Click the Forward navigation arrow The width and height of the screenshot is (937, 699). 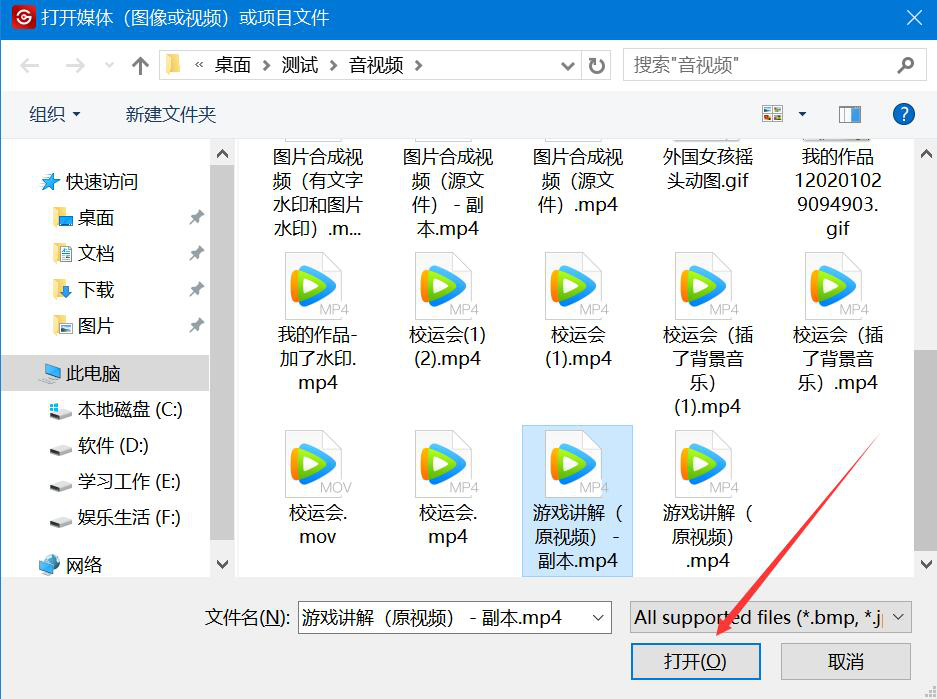(75, 65)
